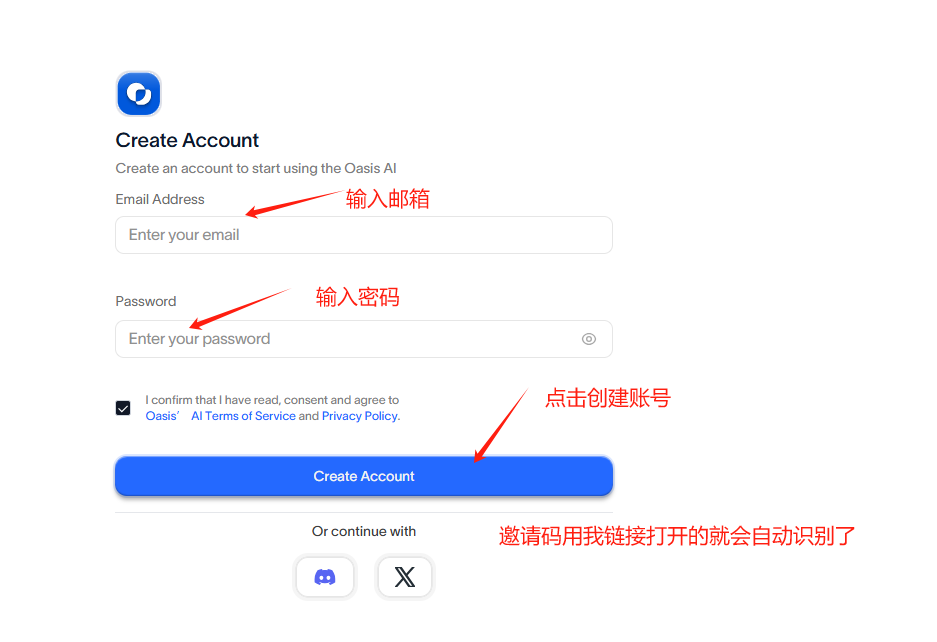Open the Privacy Policy link
937x642 pixels.
[360, 416]
